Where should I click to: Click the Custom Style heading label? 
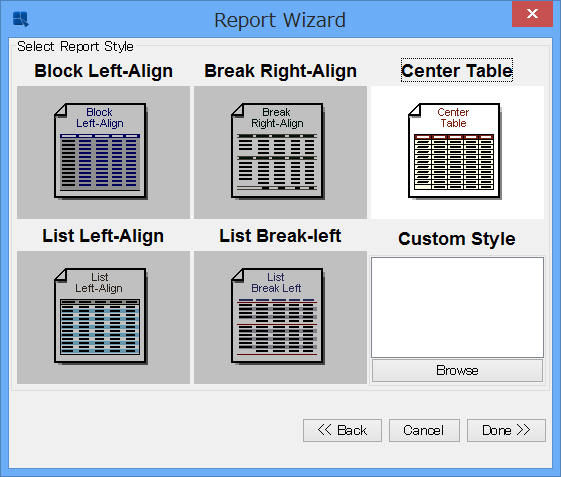457,239
